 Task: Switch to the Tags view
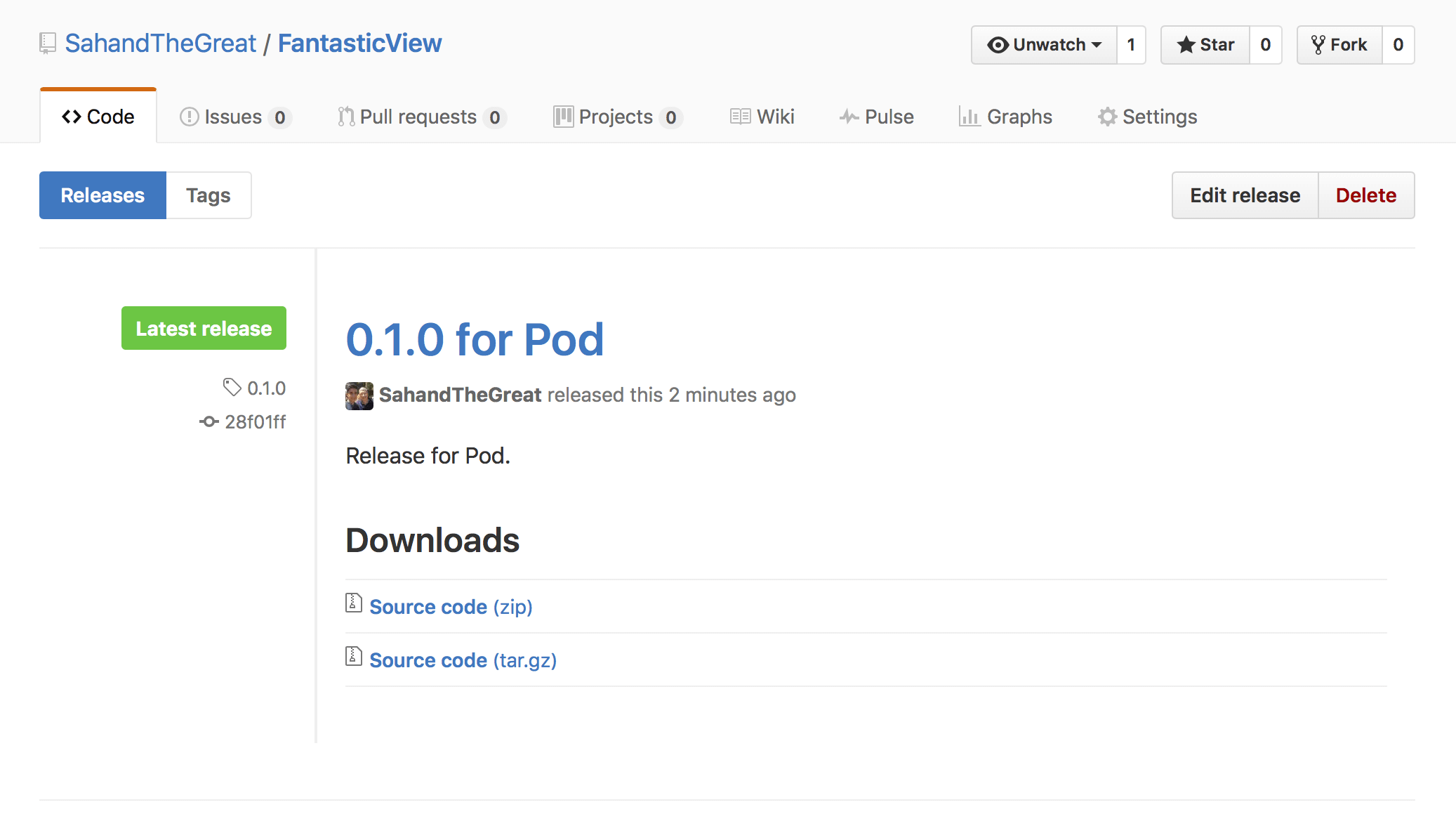[x=208, y=195]
